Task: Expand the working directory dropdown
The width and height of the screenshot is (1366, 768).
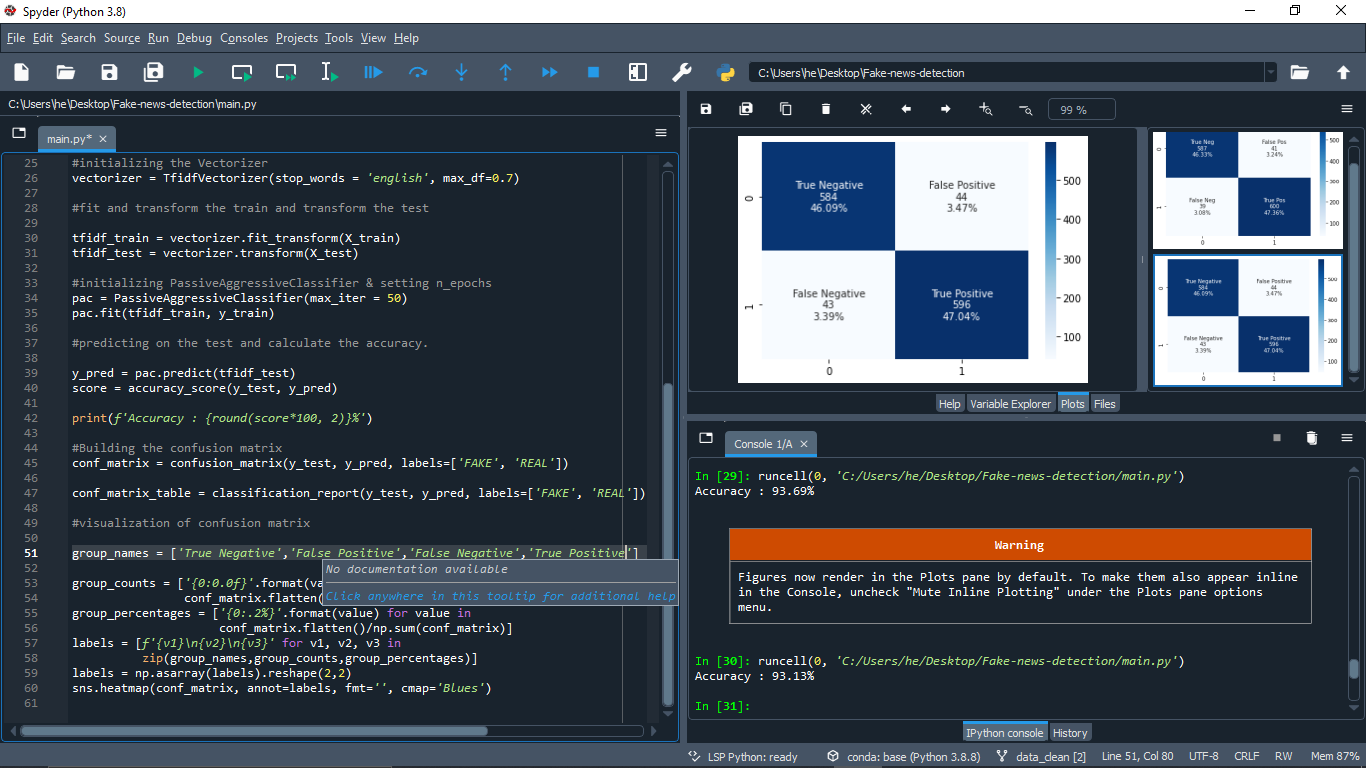Action: (1270, 72)
